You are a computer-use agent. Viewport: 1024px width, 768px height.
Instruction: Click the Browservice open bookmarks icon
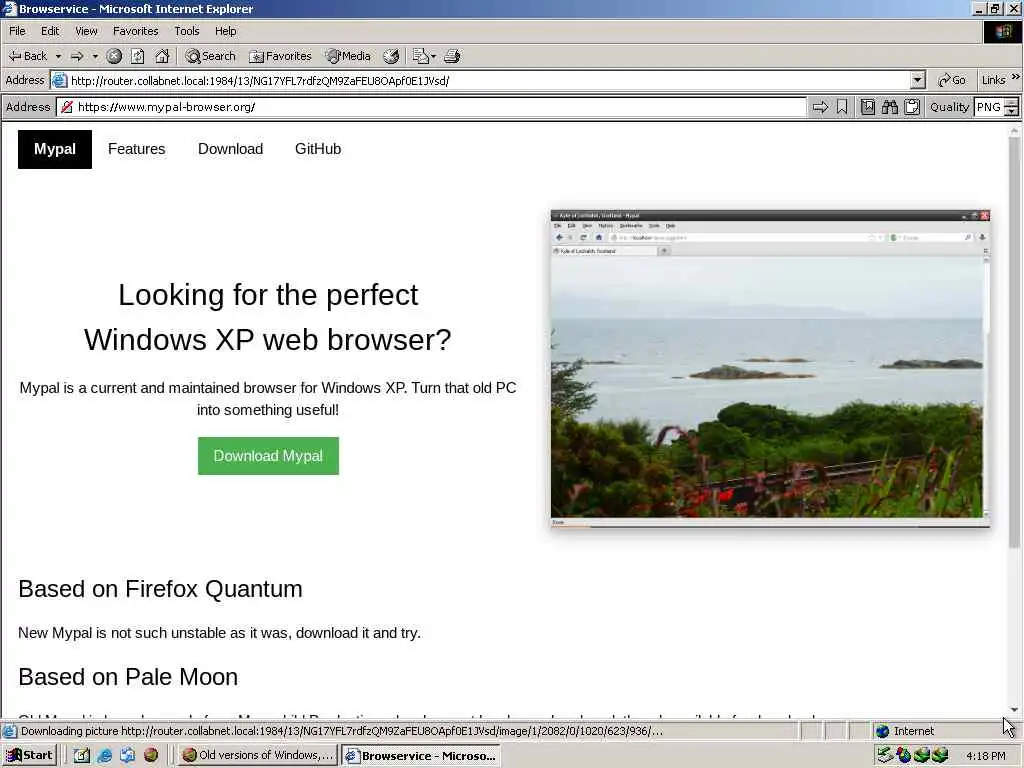pos(868,107)
